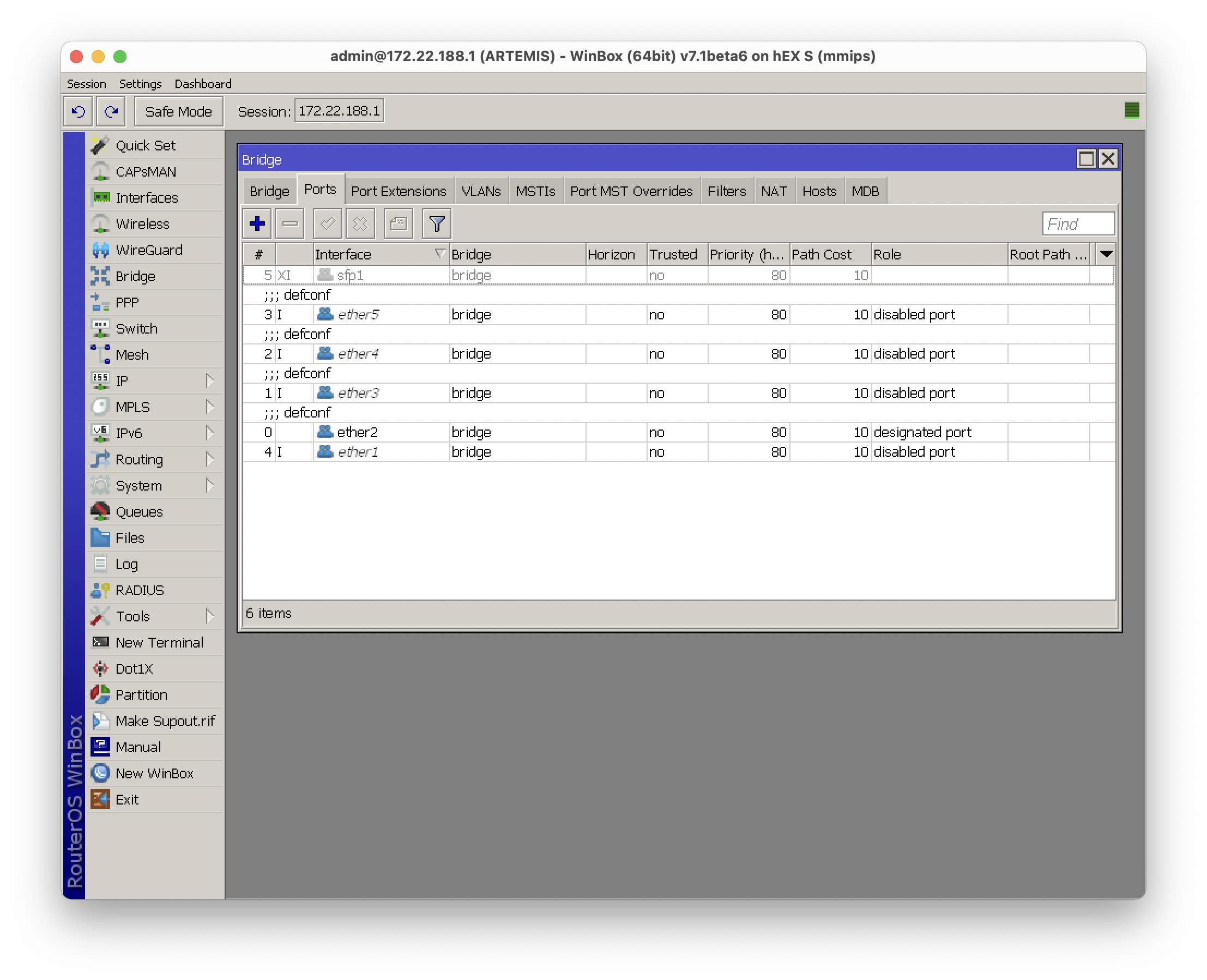Expand the IP submenu
Image resolution: width=1207 pixels, height=980 pixels.
[x=209, y=380]
